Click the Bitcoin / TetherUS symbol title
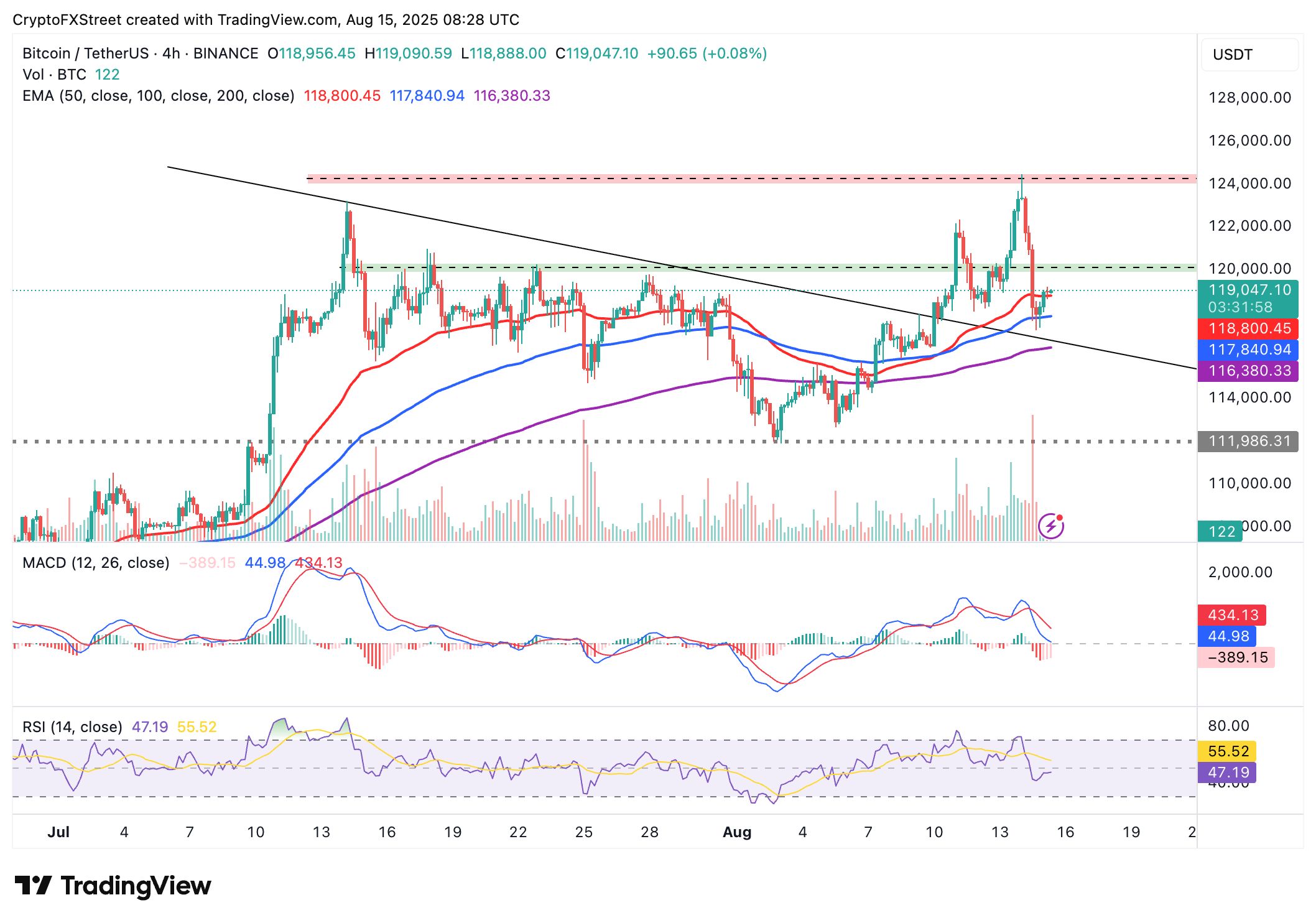The width and height of the screenshot is (1316, 923). coord(86,53)
